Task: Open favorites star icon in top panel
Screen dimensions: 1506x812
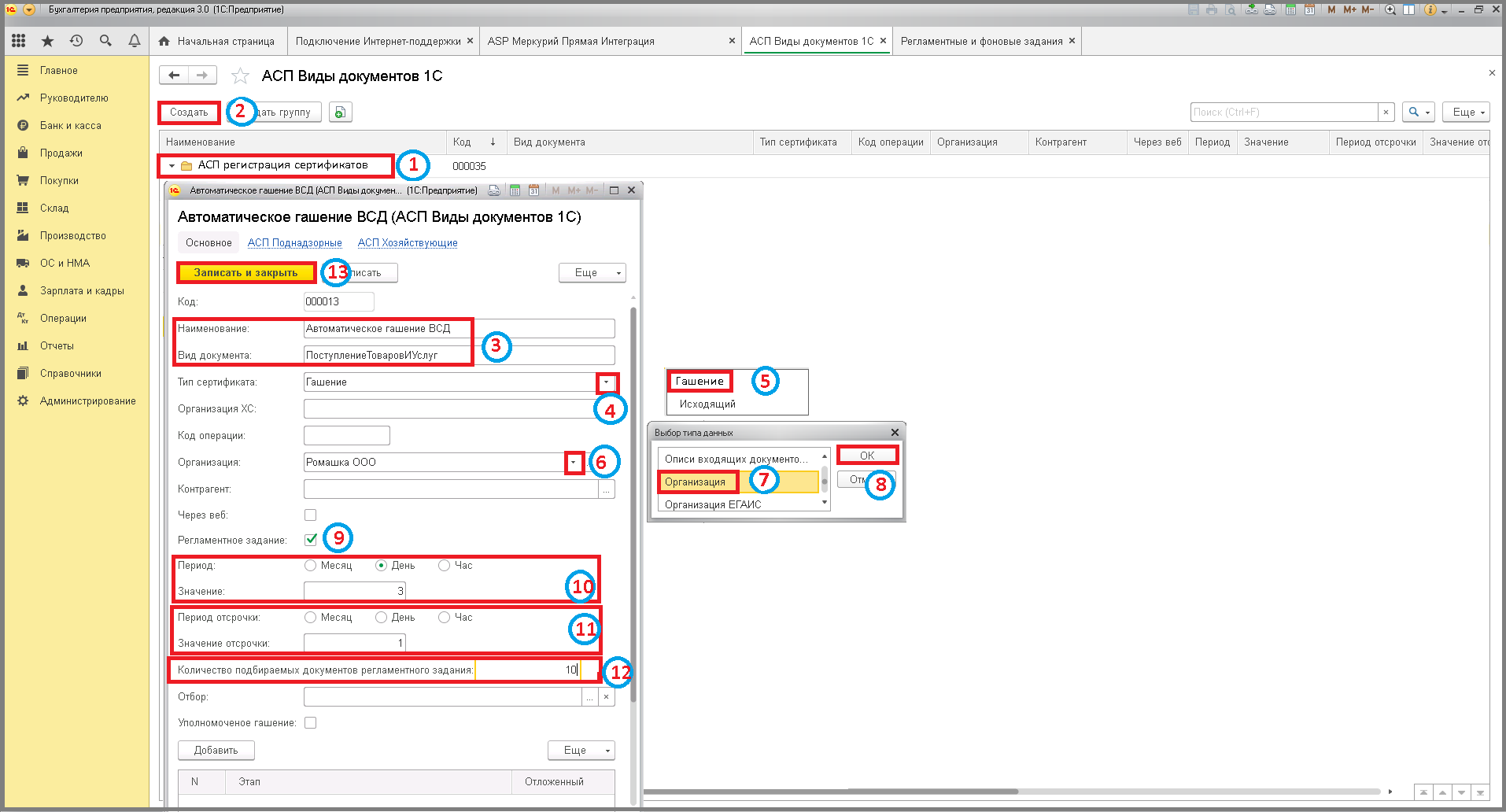Action: (x=48, y=41)
